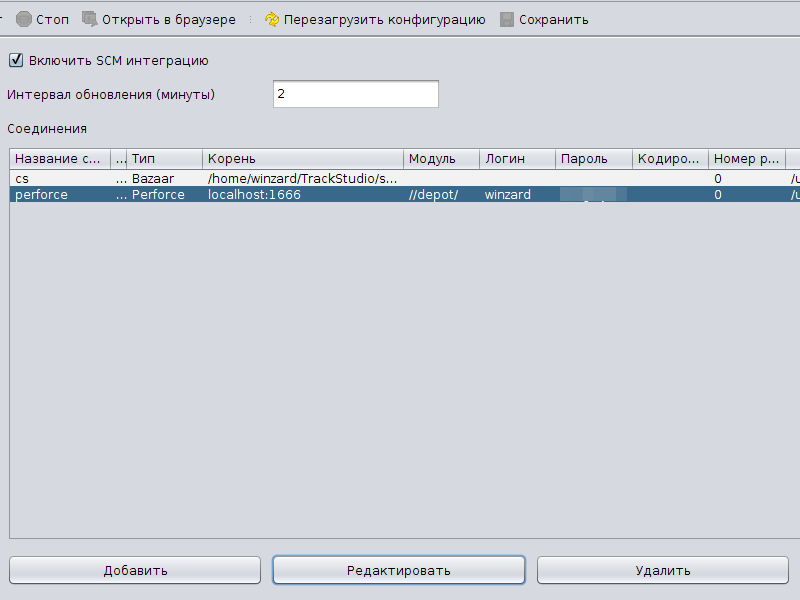Click the localhost:1666 root cell

tap(255, 195)
